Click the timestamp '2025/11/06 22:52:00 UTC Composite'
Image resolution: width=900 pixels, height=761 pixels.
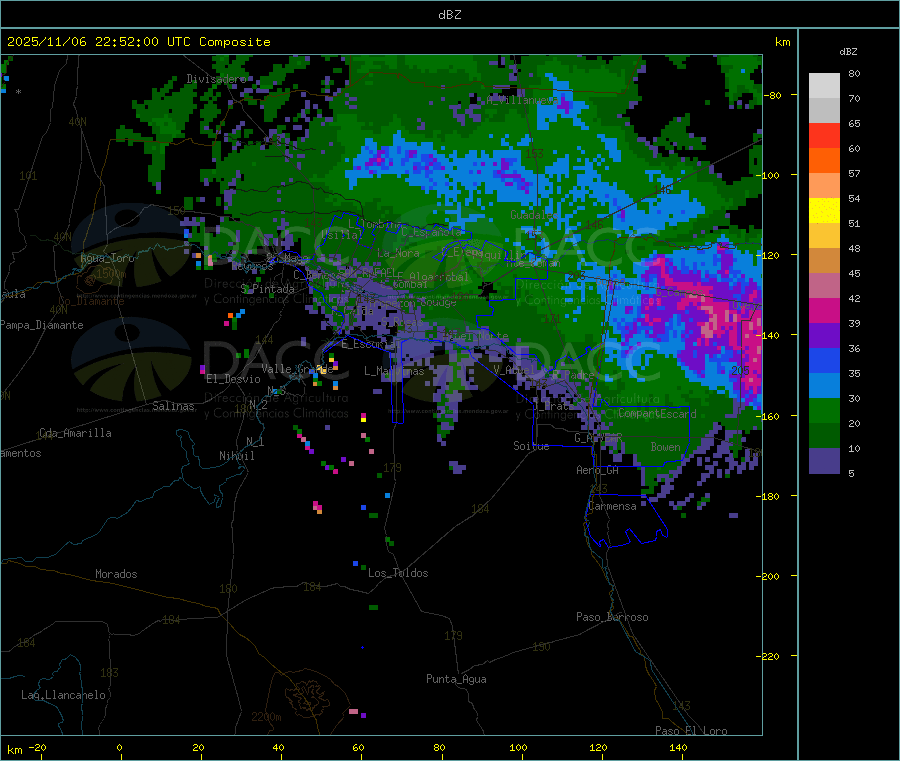coord(138,42)
